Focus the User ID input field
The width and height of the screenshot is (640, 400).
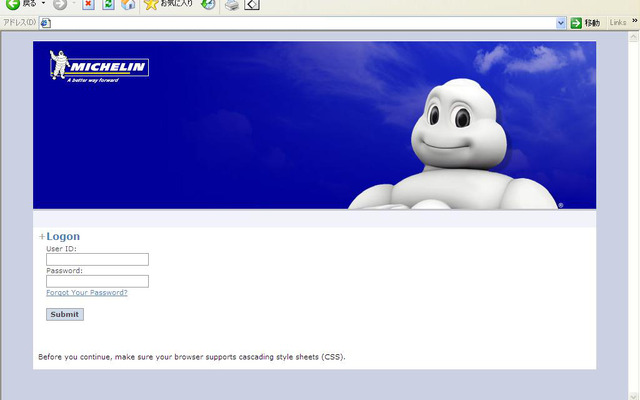(x=97, y=259)
